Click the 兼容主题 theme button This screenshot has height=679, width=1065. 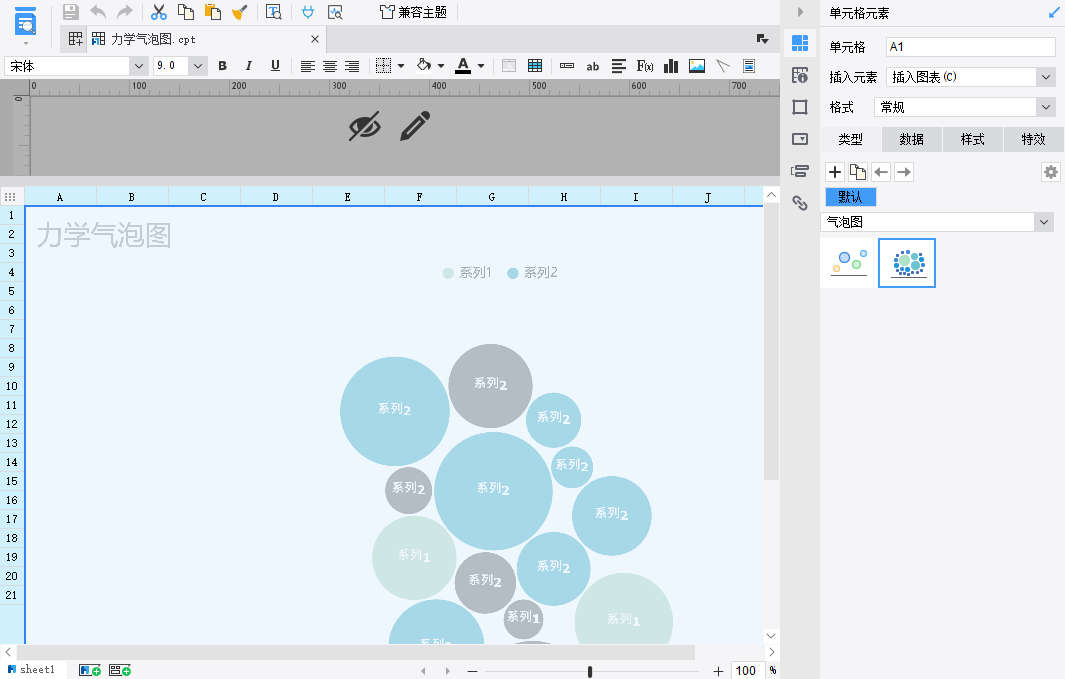(413, 12)
